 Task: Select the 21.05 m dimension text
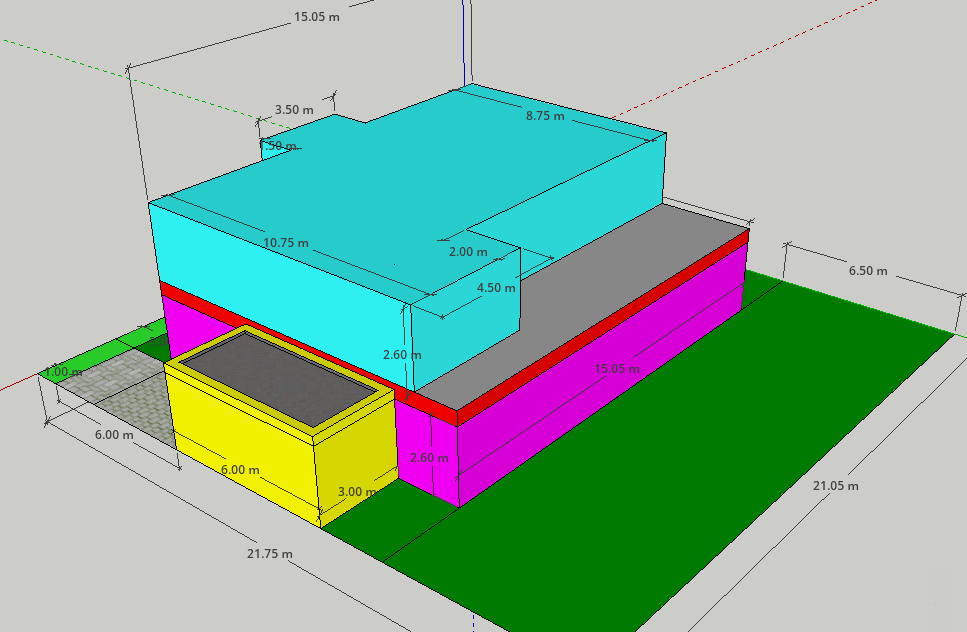pos(835,486)
